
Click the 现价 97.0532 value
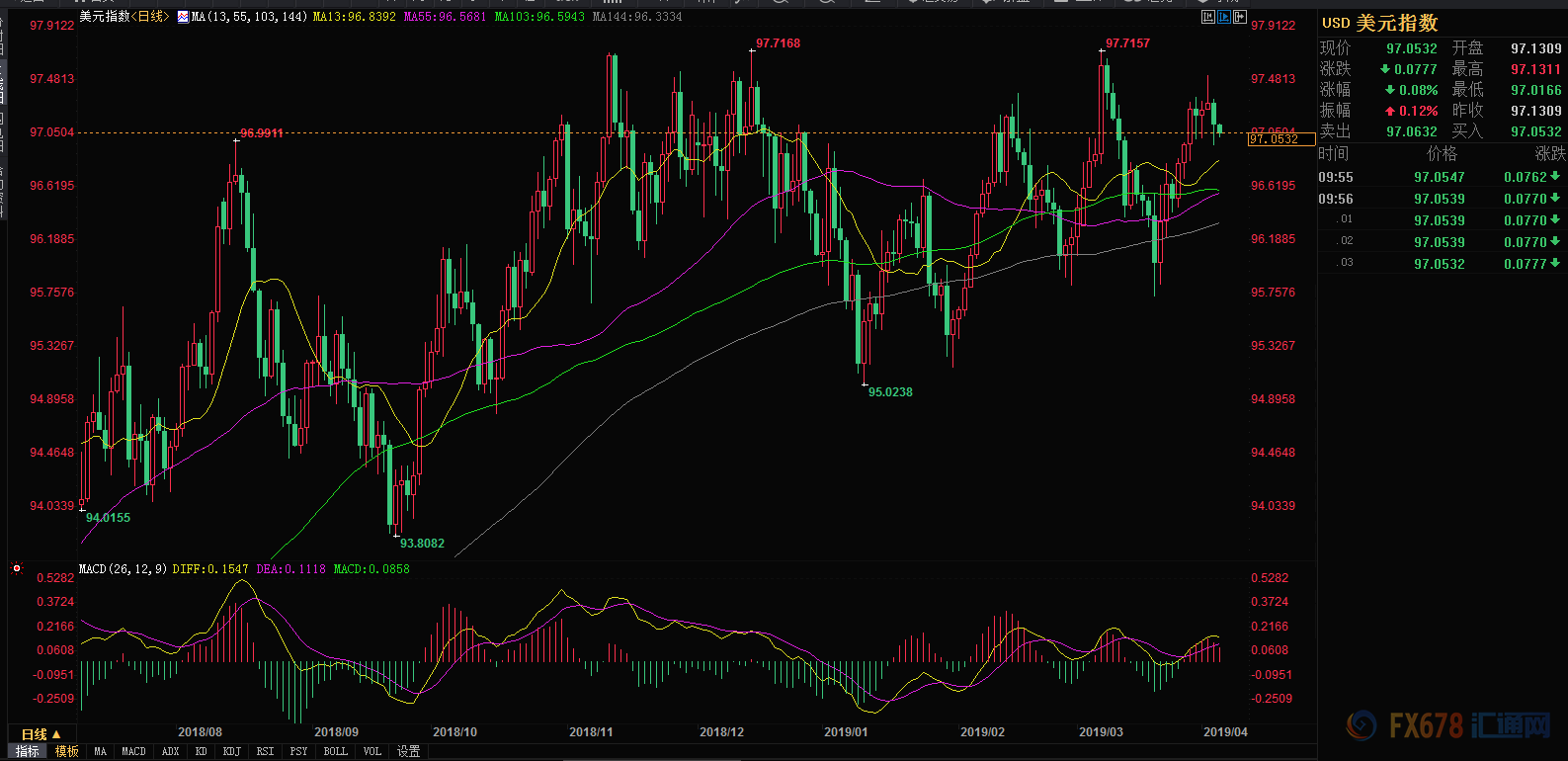(1411, 48)
